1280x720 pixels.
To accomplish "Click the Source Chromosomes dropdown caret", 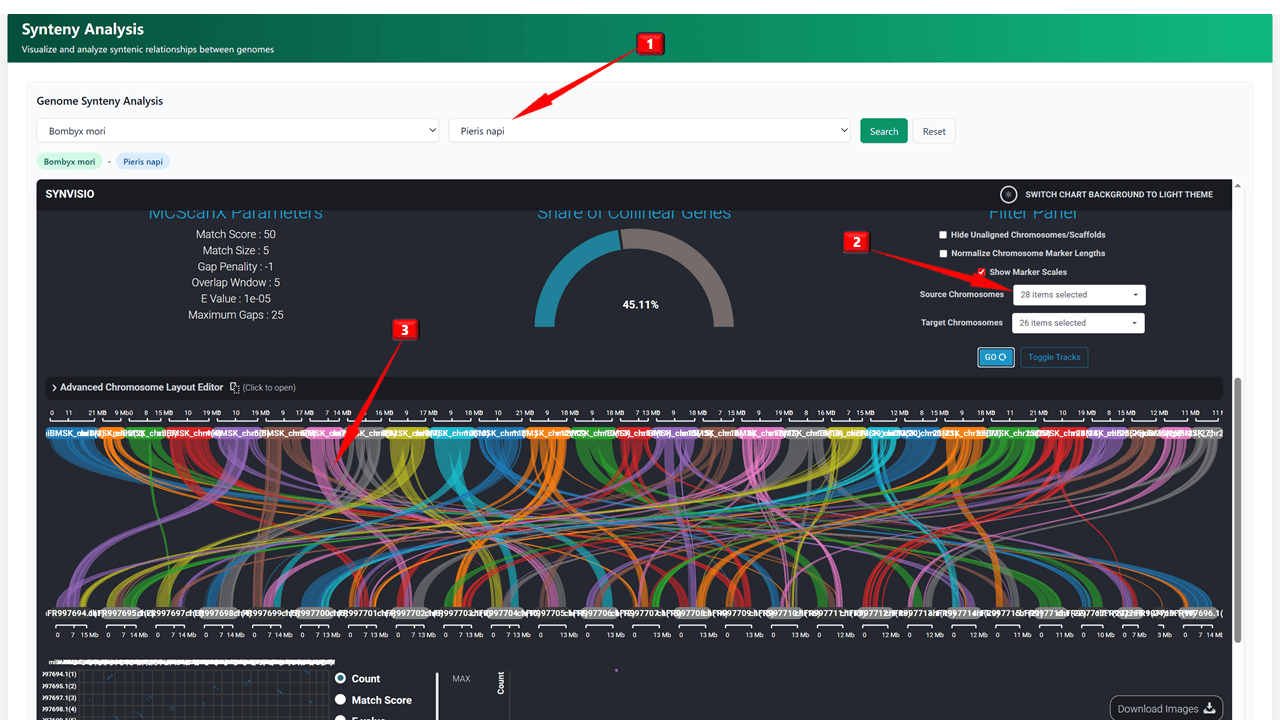I will [x=1135, y=295].
